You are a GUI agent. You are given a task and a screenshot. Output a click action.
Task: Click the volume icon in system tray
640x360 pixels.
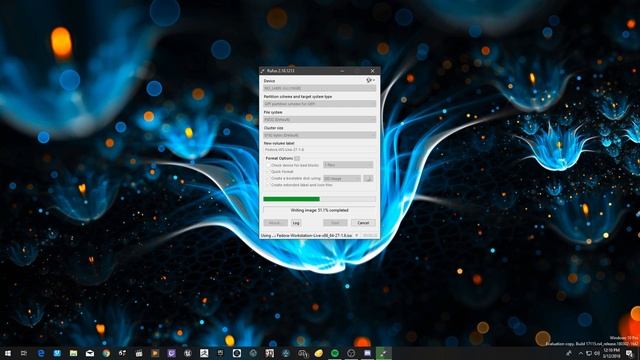(x=597, y=353)
